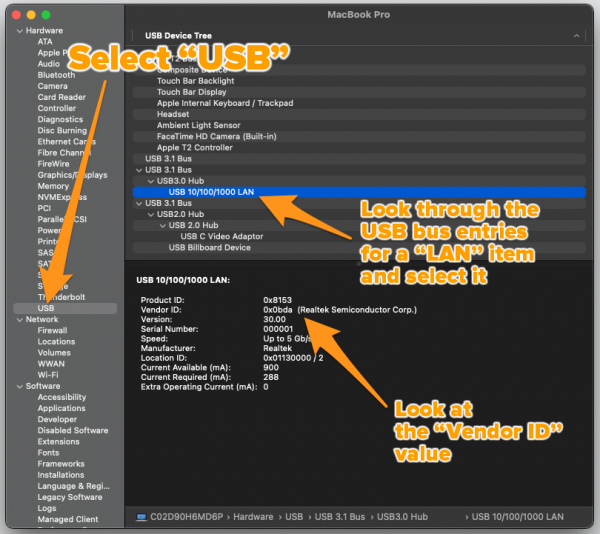
Task: Select the Fonts entry in the sidebar
Action: coord(48,453)
